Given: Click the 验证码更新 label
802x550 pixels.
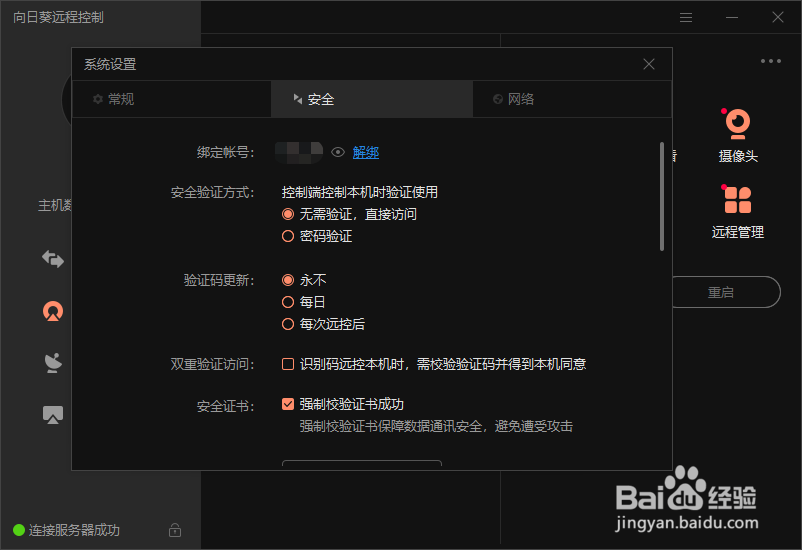Looking at the screenshot, I should [219, 280].
